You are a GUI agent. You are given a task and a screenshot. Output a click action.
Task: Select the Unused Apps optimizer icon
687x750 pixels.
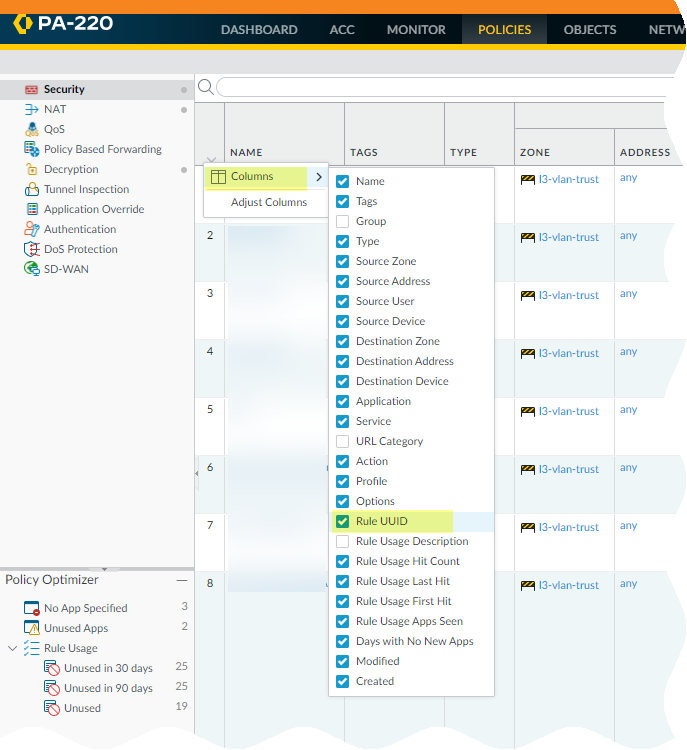click(x=31, y=628)
